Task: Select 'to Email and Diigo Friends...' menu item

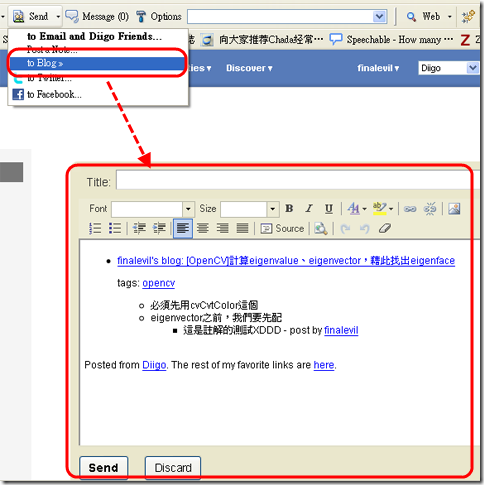Action: click(94, 36)
